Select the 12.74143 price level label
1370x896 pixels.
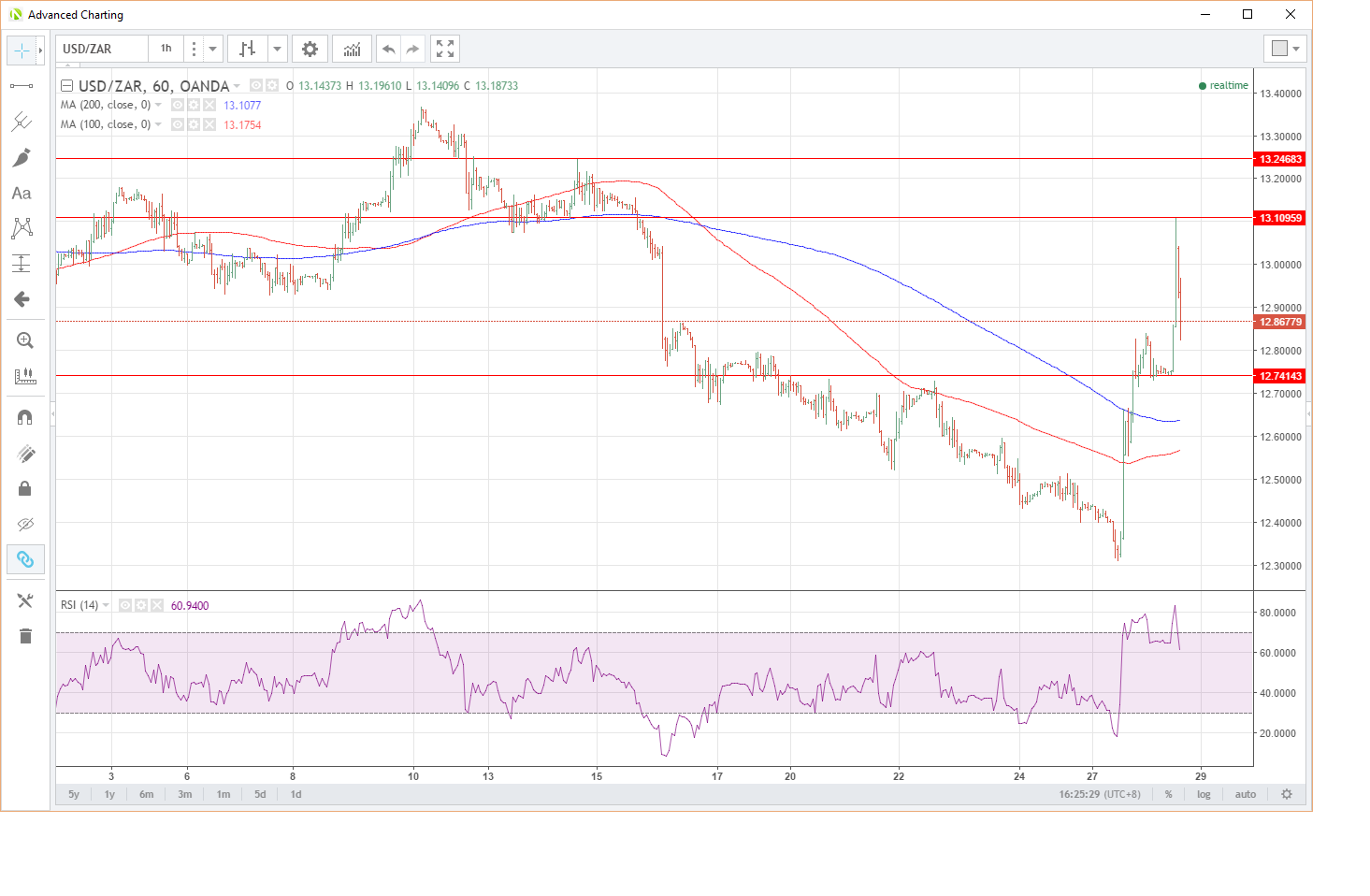pyautogui.click(x=1279, y=376)
